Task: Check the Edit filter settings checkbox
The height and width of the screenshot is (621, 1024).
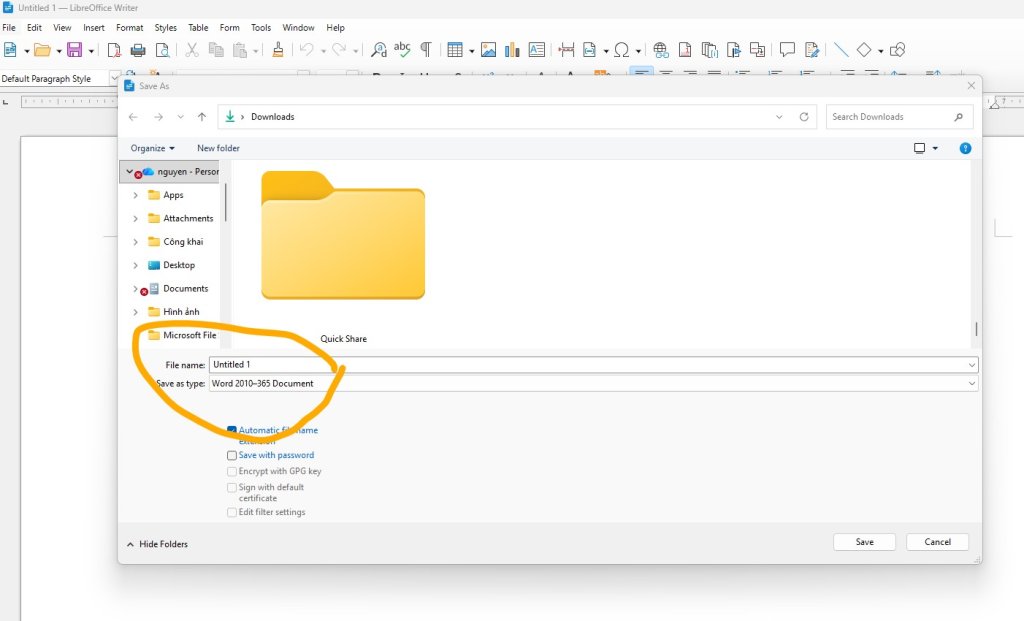Action: [x=232, y=513]
